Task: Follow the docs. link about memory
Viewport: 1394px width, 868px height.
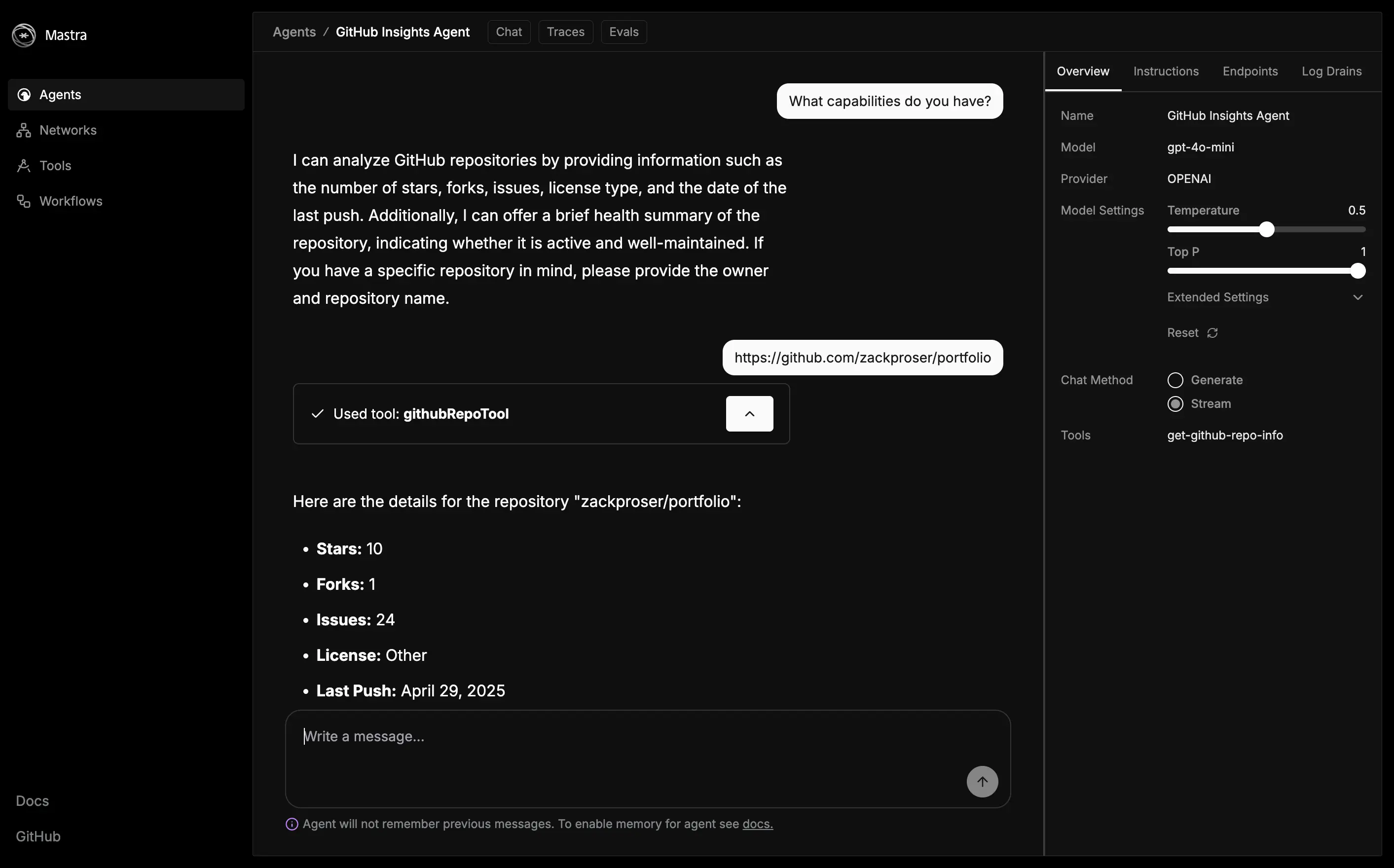Action: pyautogui.click(x=757, y=824)
